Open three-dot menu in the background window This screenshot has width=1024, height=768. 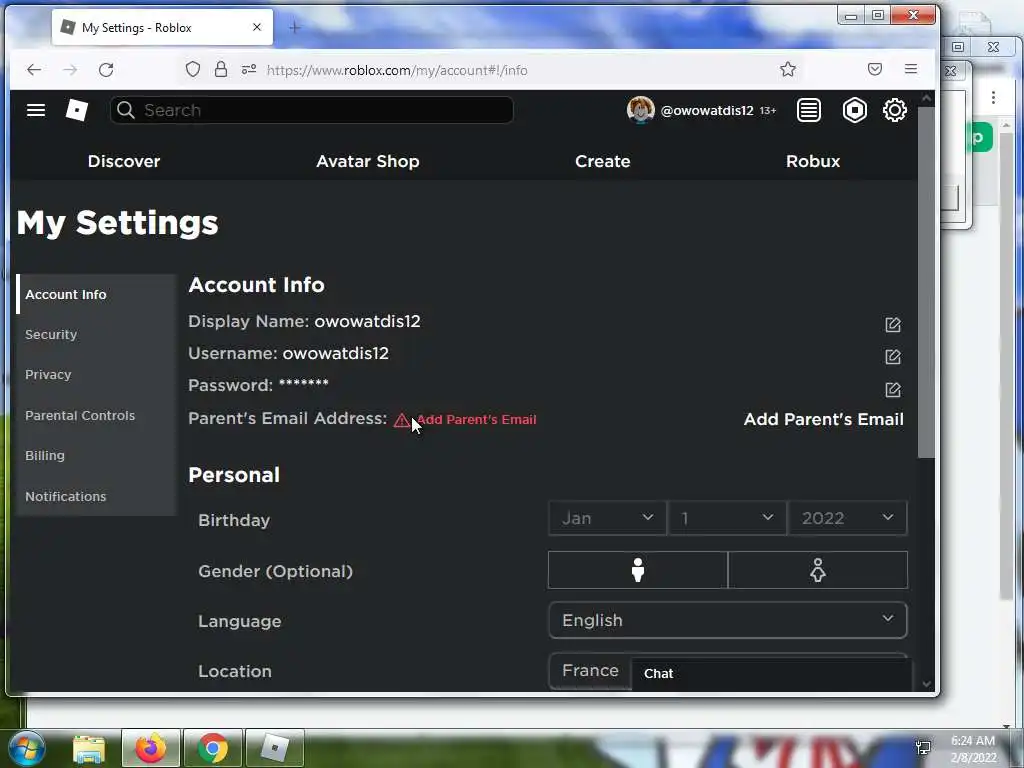pyautogui.click(x=993, y=97)
